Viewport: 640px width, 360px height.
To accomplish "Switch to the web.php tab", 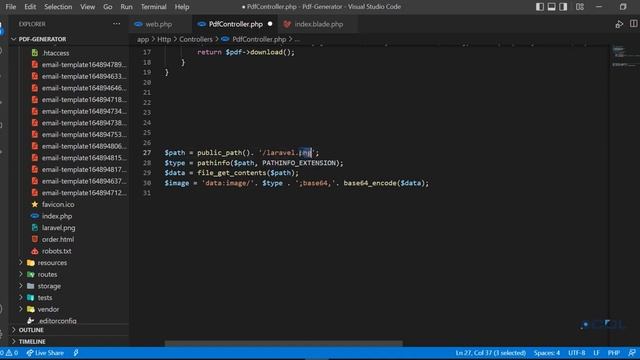I will pyautogui.click(x=161, y=24).
